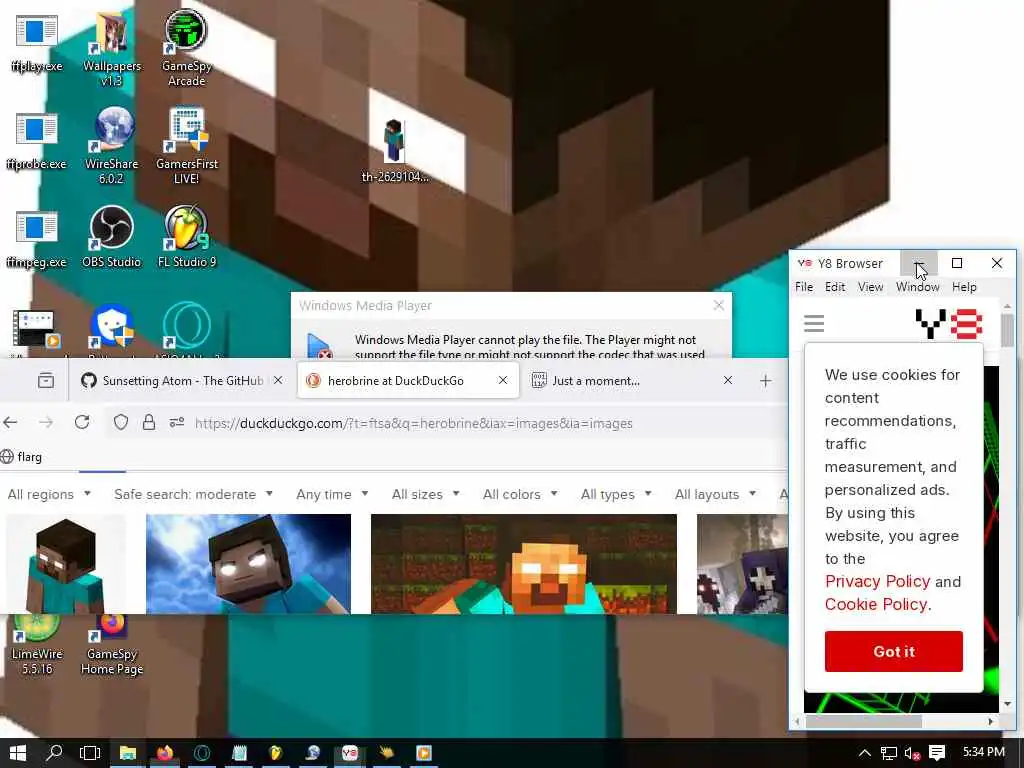Viewport: 1024px width, 768px height.
Task: Select the teal ring desktop shortcut
Action: point(187,327)
